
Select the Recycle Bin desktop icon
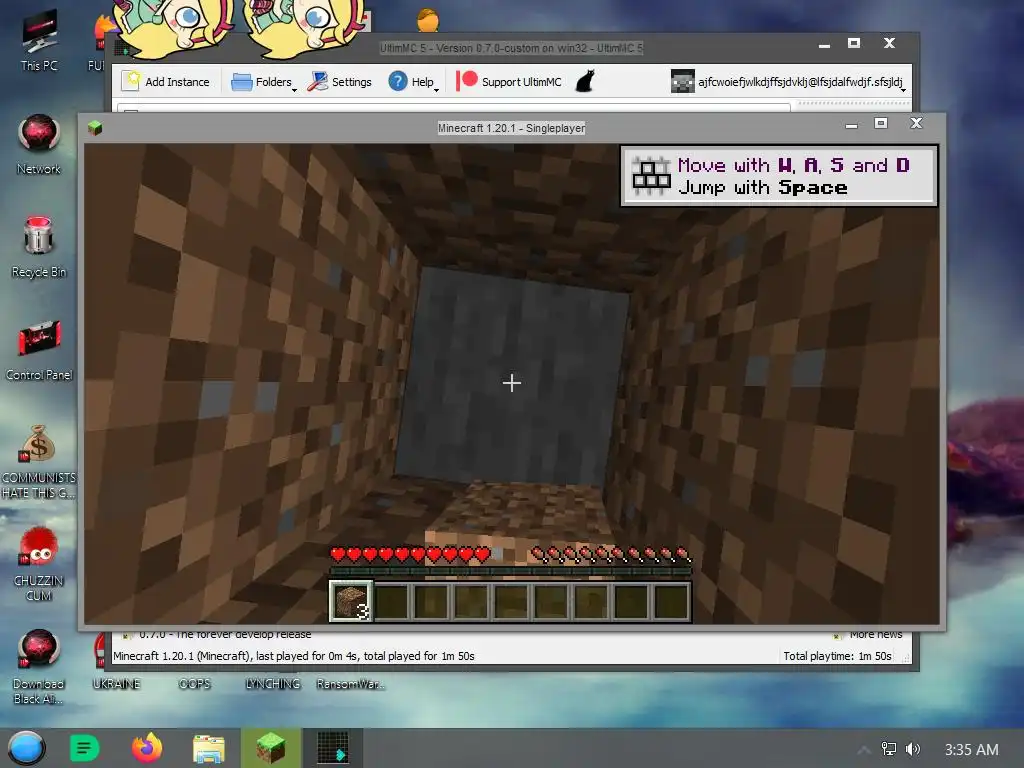39,247
